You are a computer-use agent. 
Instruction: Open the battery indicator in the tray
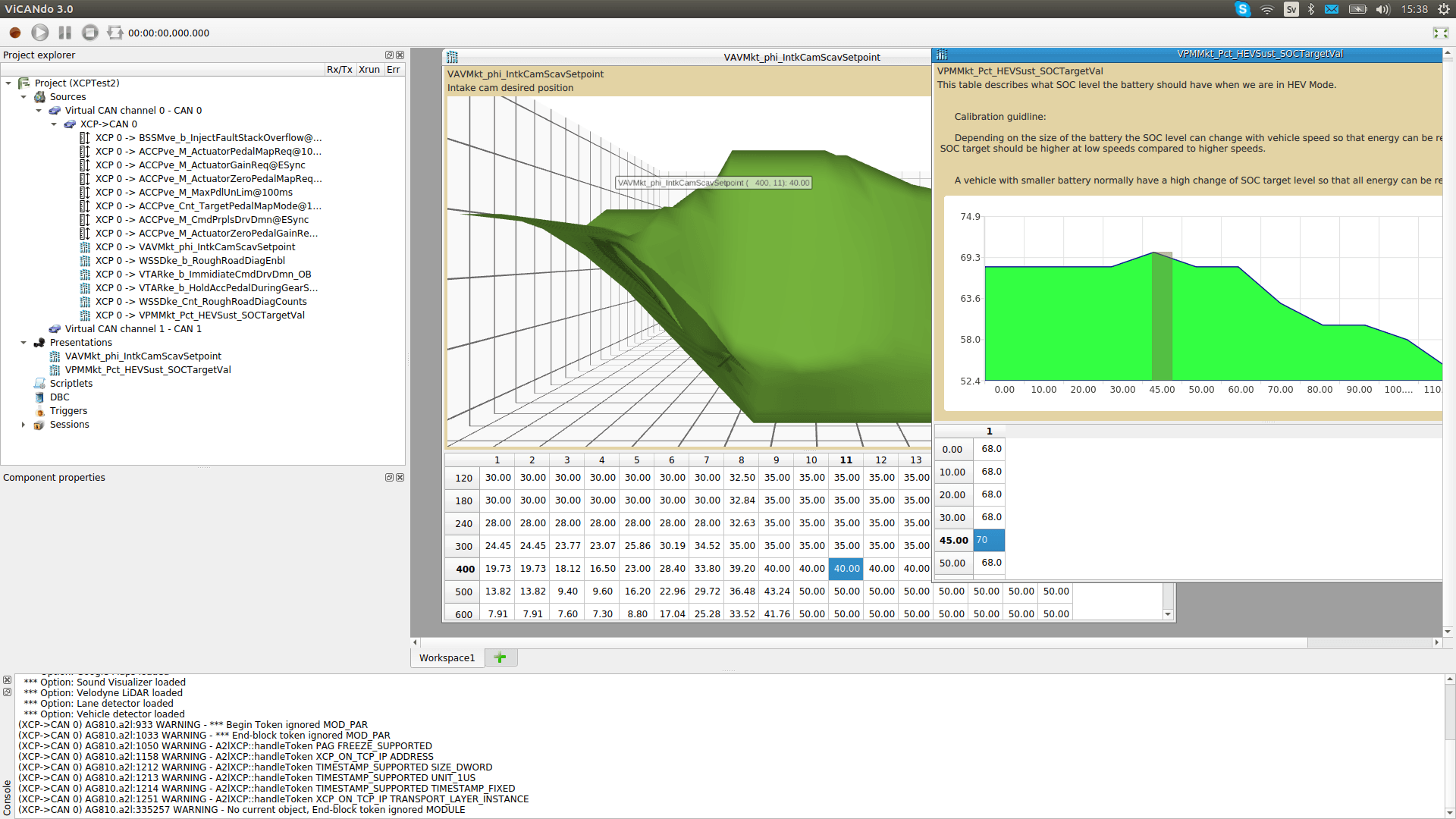pyautogui.click(x=1357, y=9)
